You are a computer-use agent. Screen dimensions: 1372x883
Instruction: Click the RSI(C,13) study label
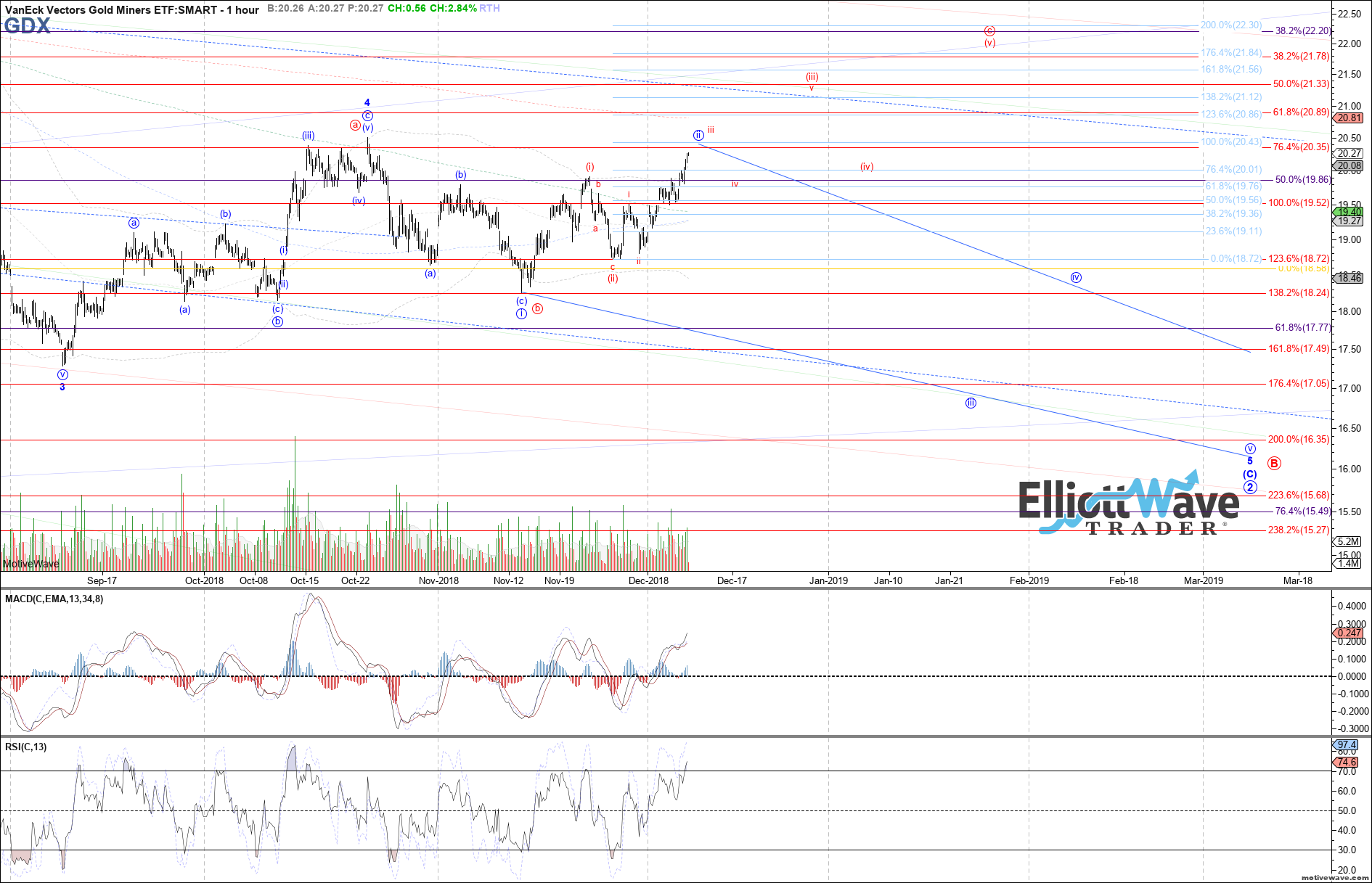(26, 747)
